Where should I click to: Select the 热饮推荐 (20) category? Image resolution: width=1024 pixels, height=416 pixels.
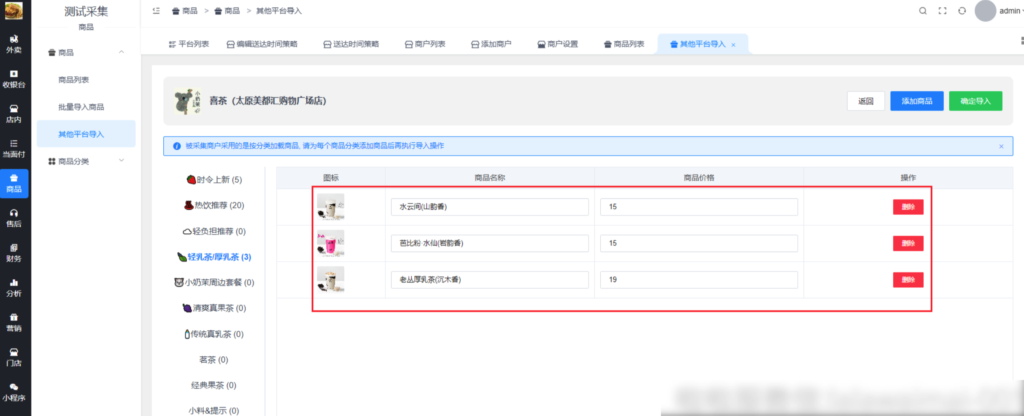pyautogui.click(x=214, y=205)
